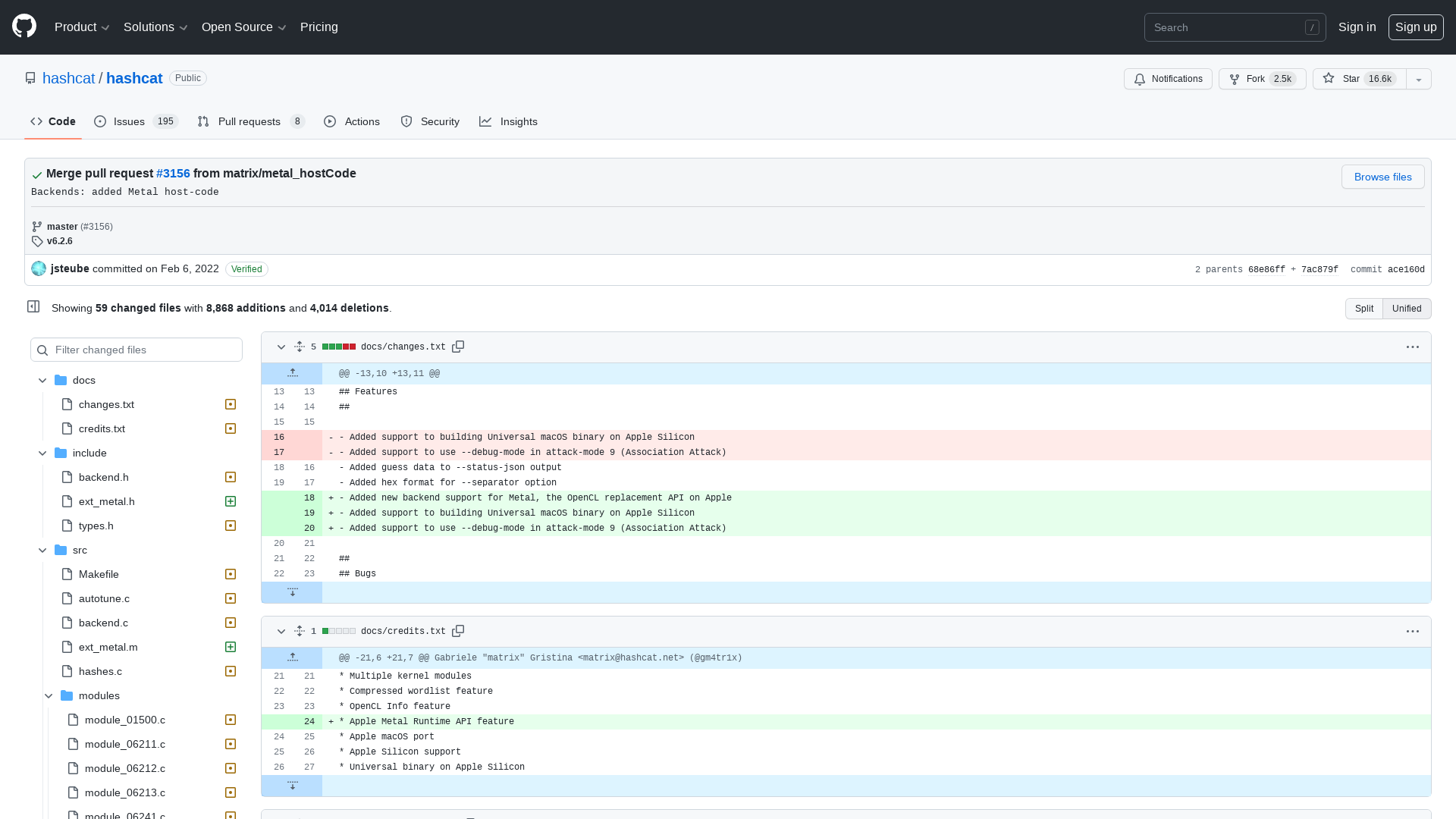This screenshot has height=819, width=1456.
Task: Click the file icon beside hashes.c
Action: 67,671
